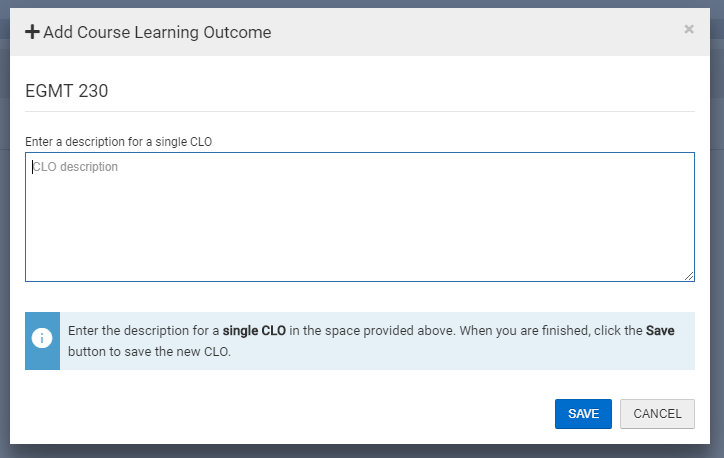Screen dimensions: 724x458
Task: Focus the CLO description text area
Action: pos(360,217)
